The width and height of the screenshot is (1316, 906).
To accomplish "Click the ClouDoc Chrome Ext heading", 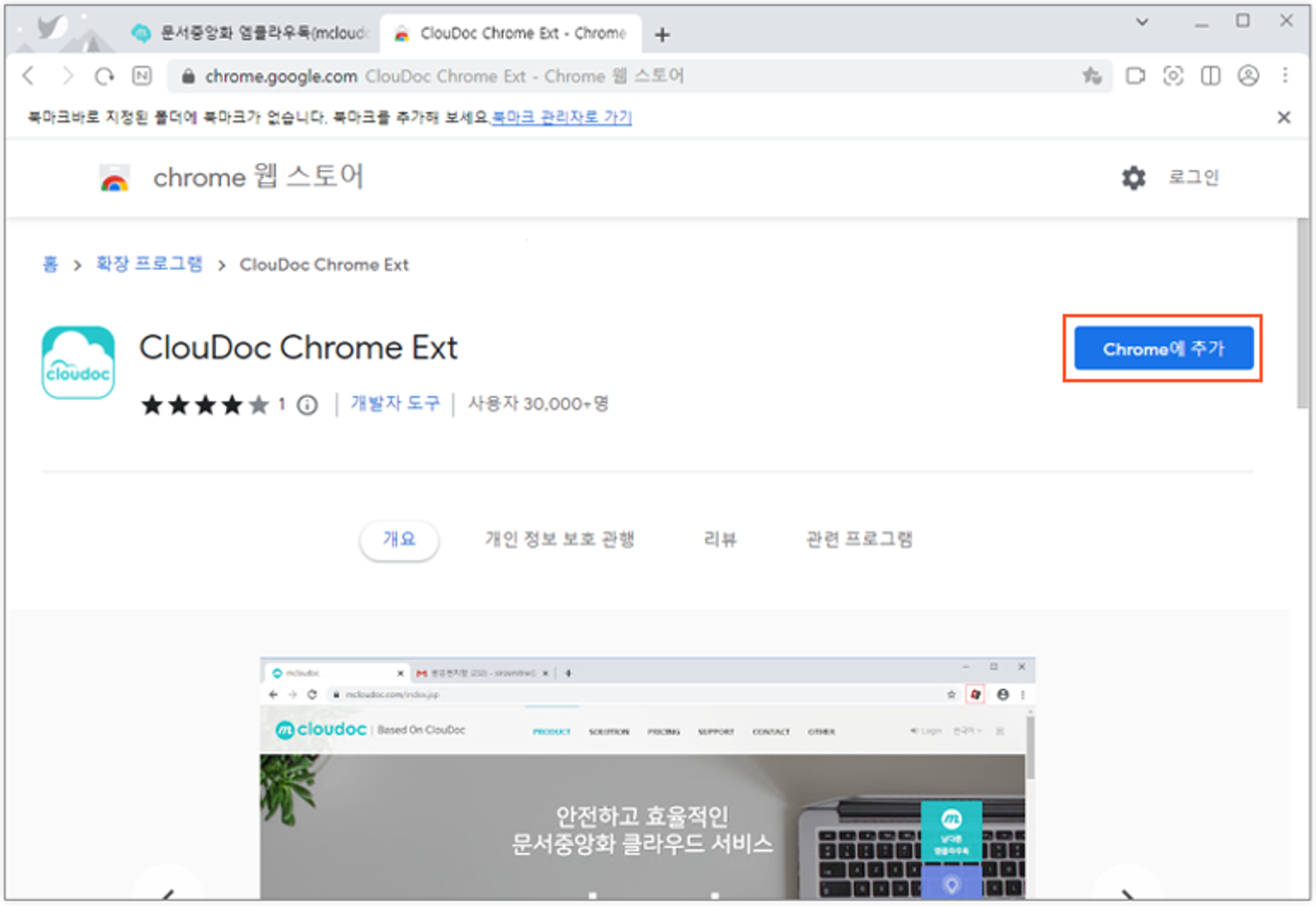I will 299,347.
